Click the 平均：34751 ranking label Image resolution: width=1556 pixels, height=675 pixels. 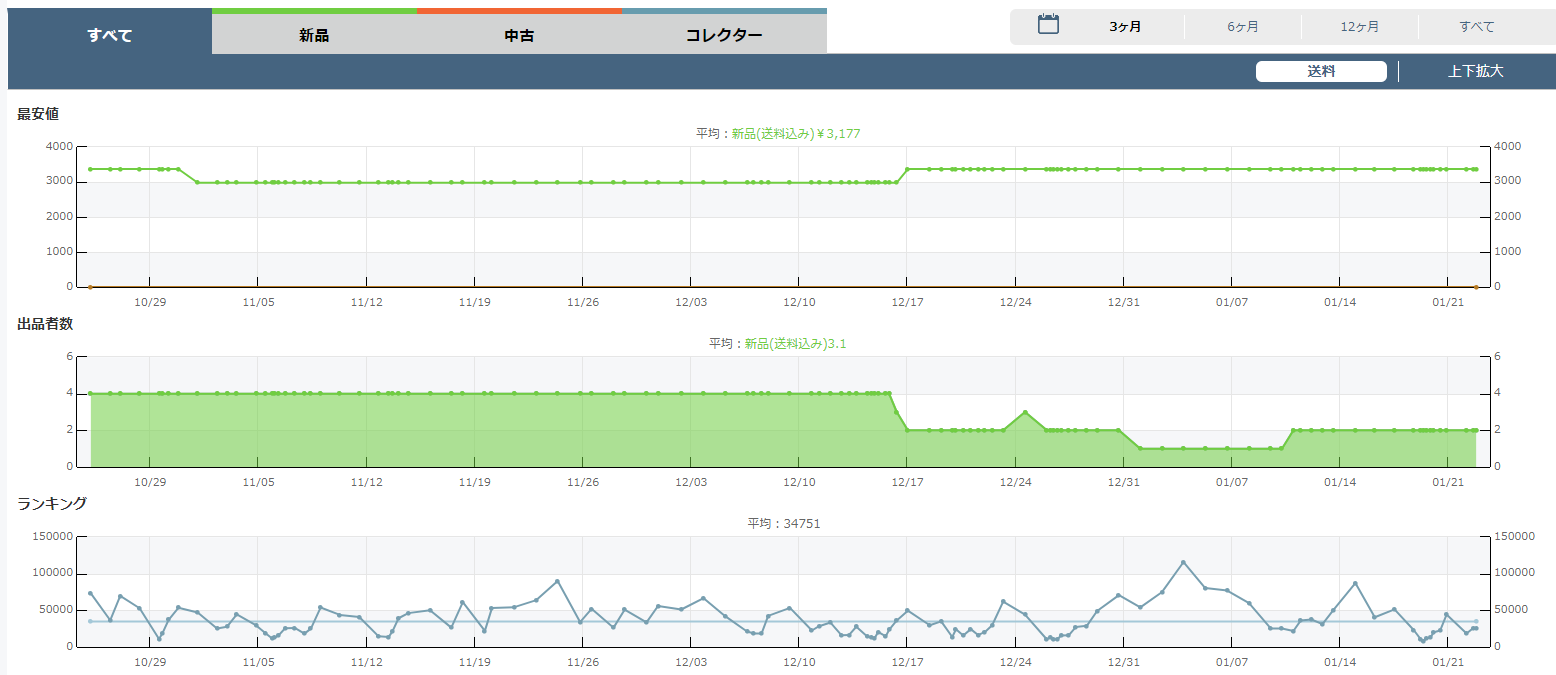[x=784, y=523]
